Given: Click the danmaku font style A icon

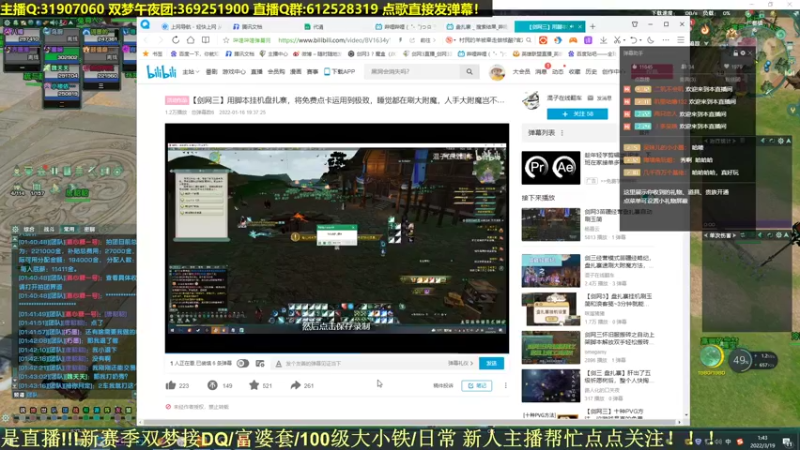Looking at the screenshot, I should [x=278, y=363].
